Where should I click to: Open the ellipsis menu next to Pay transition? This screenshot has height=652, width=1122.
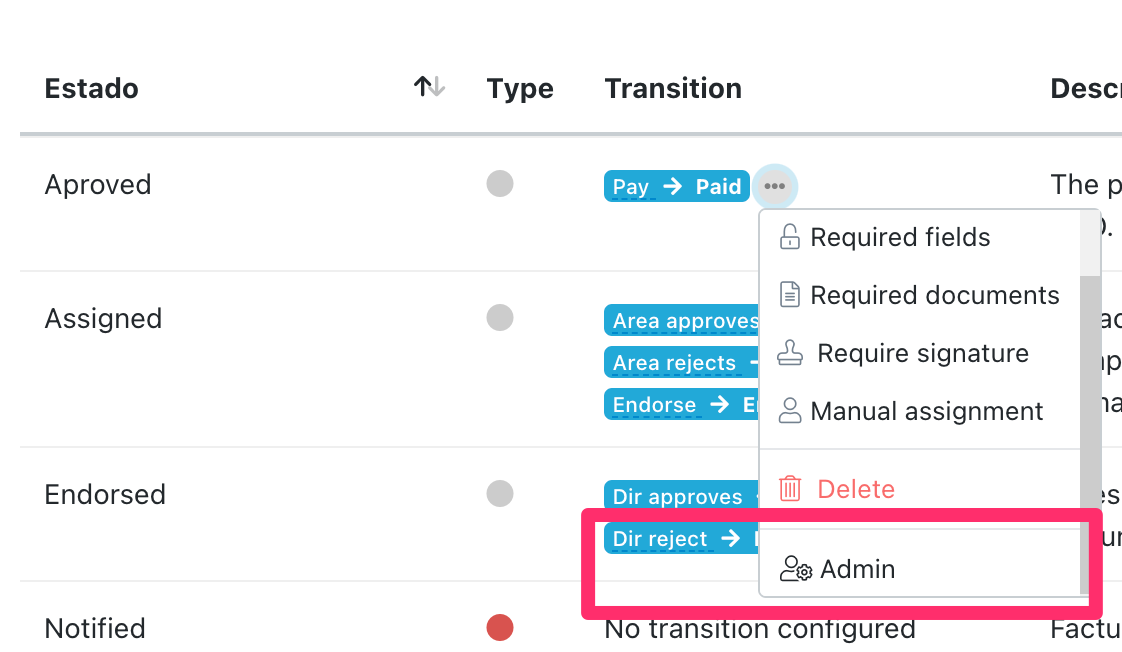(x=776, y=186)
